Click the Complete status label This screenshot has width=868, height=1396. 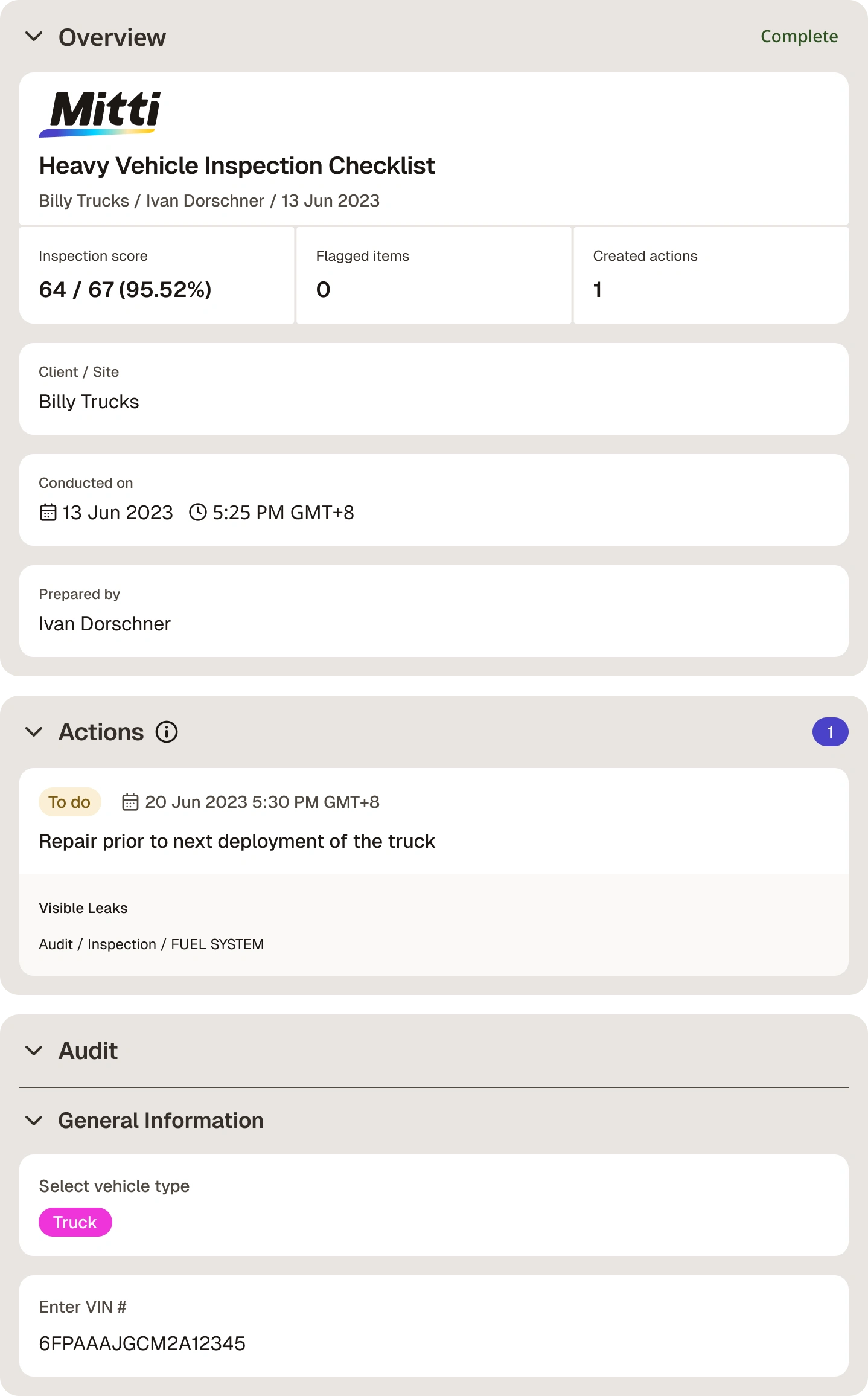[799, 37]
